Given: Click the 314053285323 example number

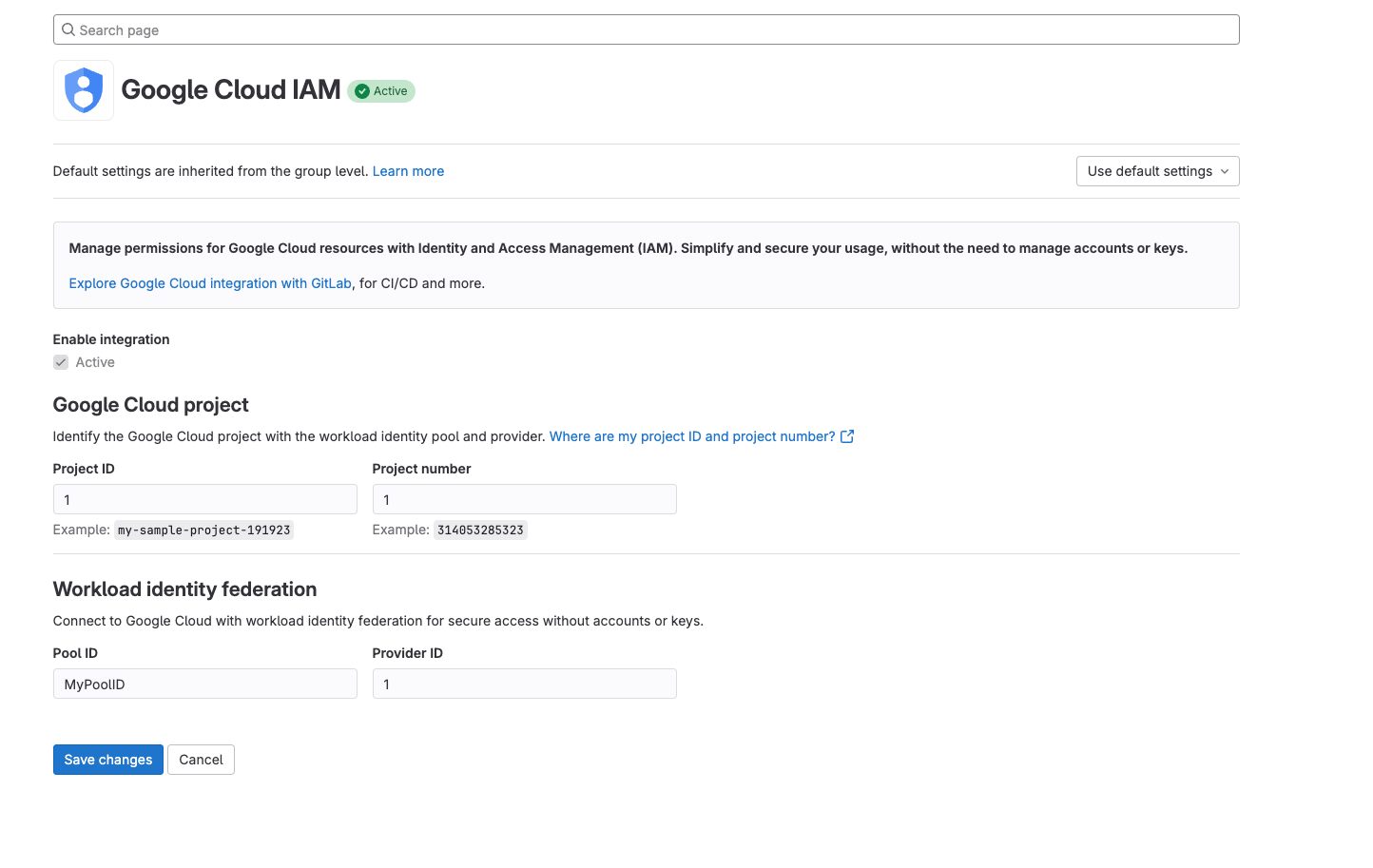Looking at the screenshot, I should point(480,530).
